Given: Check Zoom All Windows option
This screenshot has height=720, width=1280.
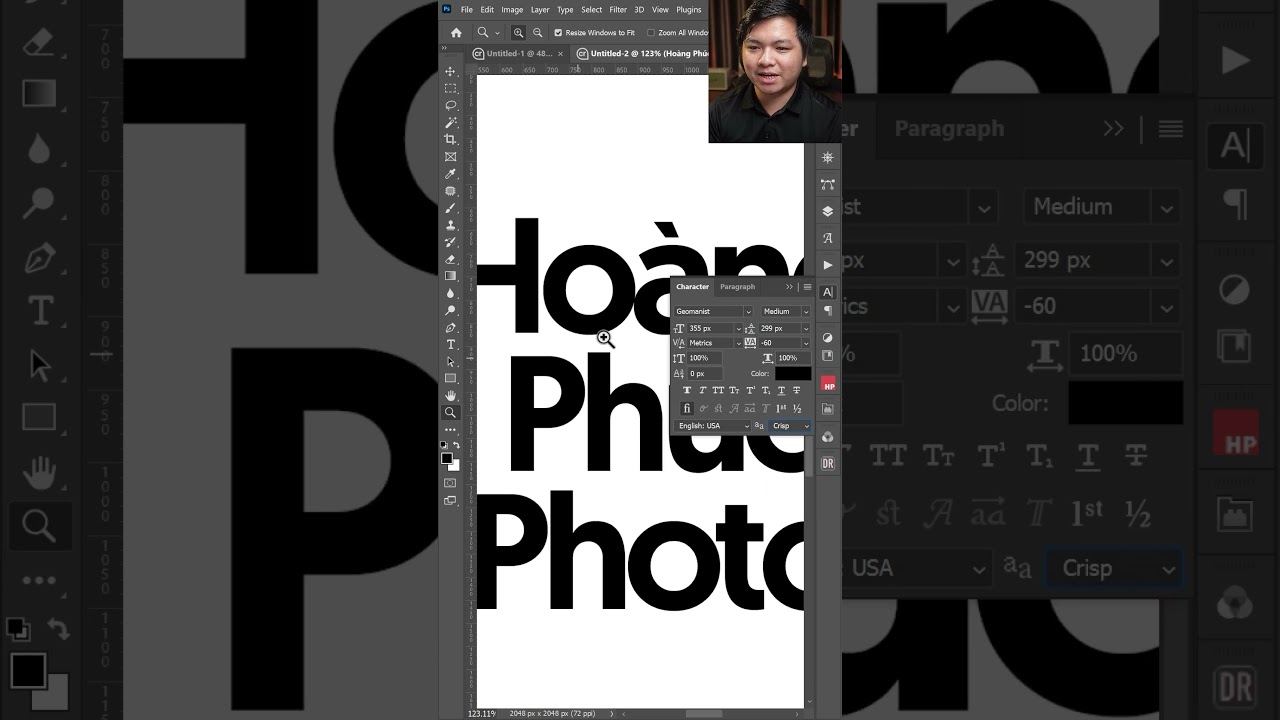Looking at the screenshot, I should click(x=650, y=33).
